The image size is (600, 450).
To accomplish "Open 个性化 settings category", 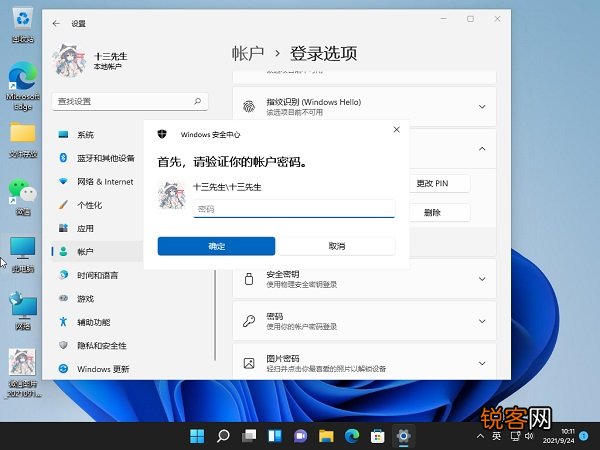I will pos(98,205).
